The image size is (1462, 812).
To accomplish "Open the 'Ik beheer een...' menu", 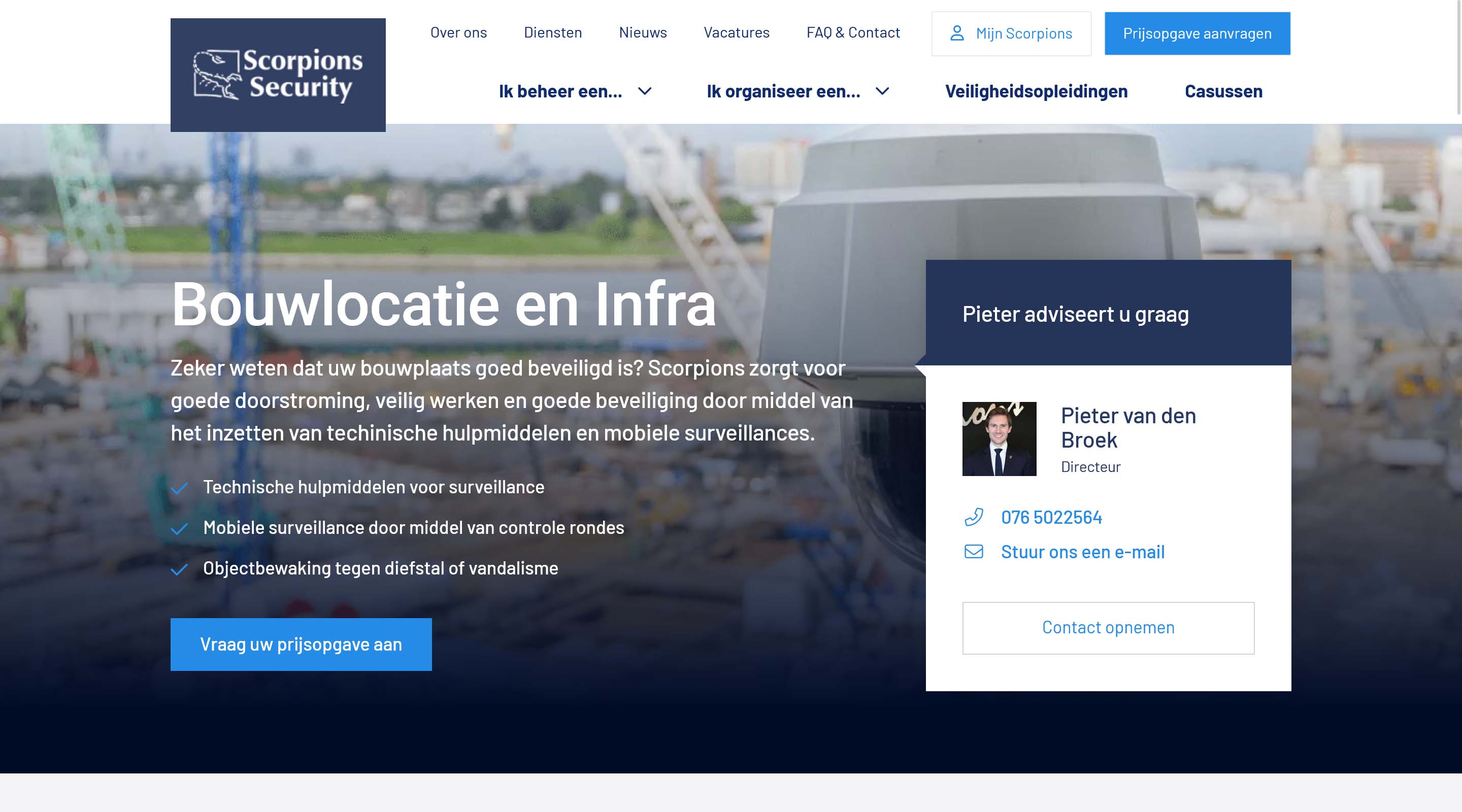I will (560, 91).
